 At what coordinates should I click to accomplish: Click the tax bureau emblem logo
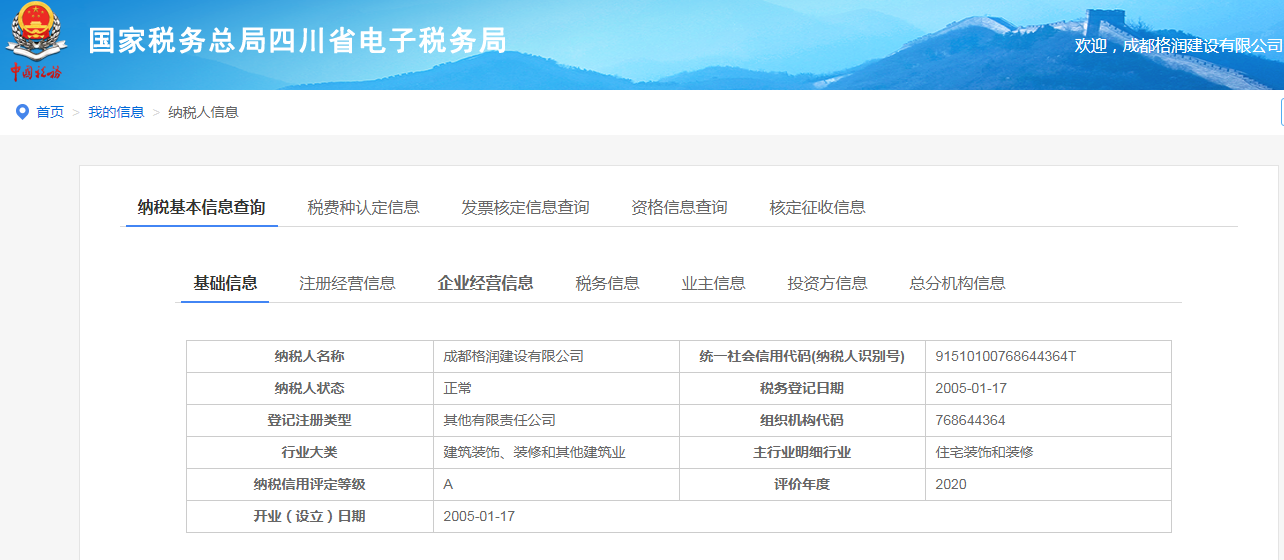tap(36, 43)
